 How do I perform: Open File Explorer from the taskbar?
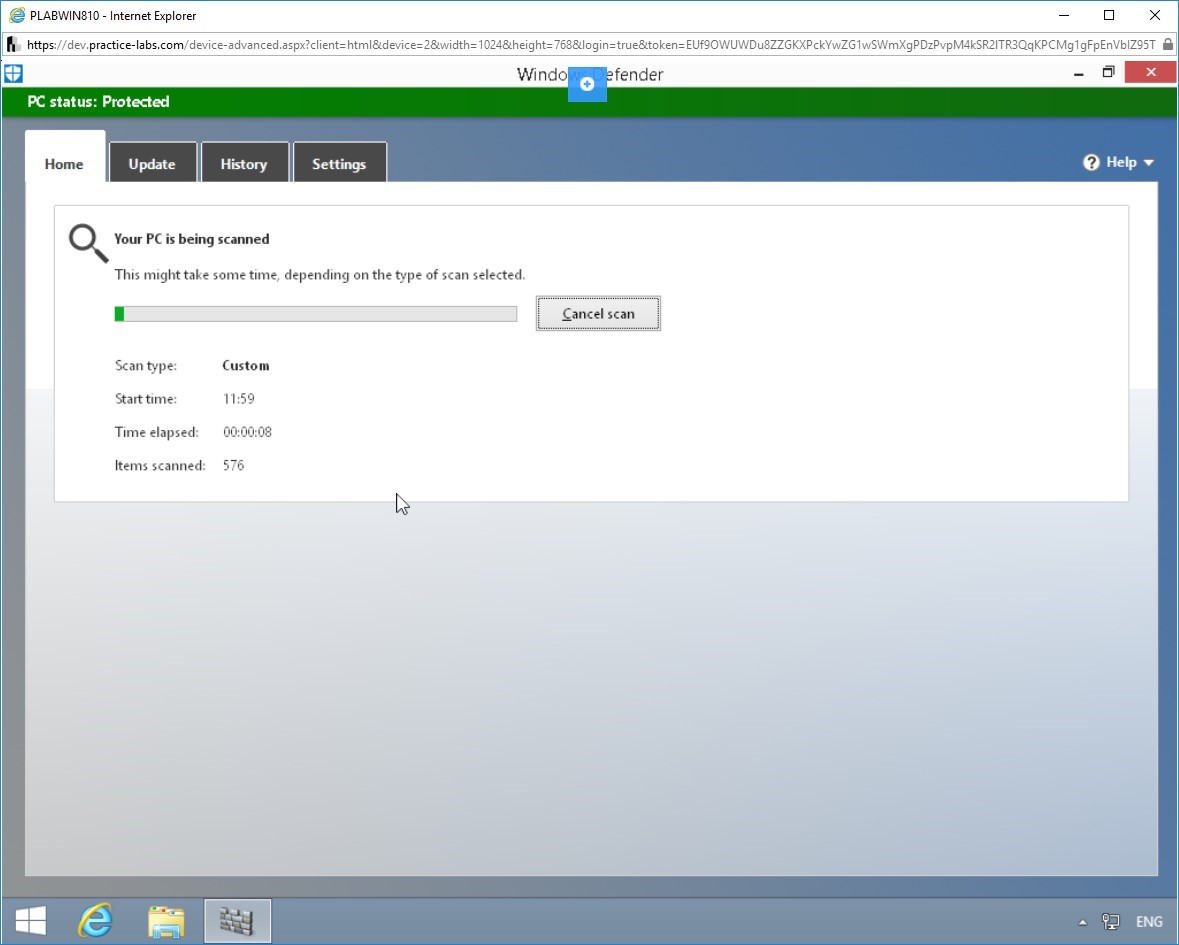point(166,921)
